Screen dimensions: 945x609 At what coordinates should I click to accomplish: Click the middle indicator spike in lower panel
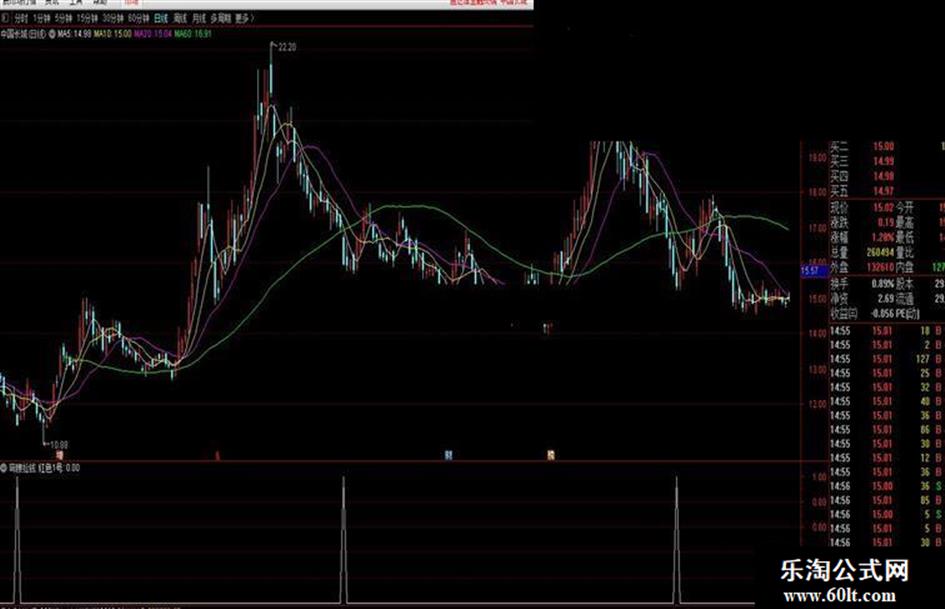tap(344, 540)
